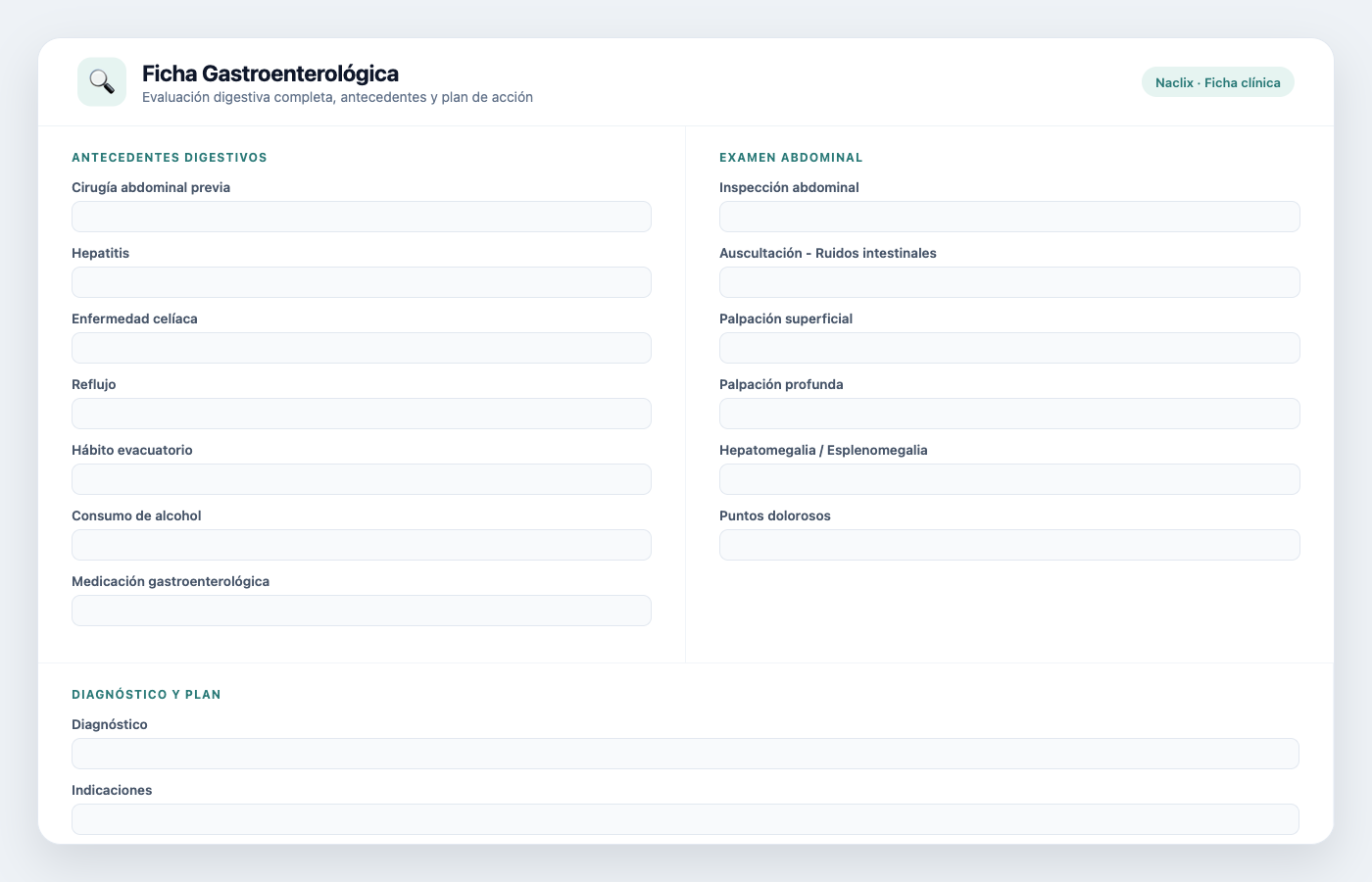Select the Enfermedad celíaca input box
This screenshot has width=1372, height=882.
[x=362, y=348]
